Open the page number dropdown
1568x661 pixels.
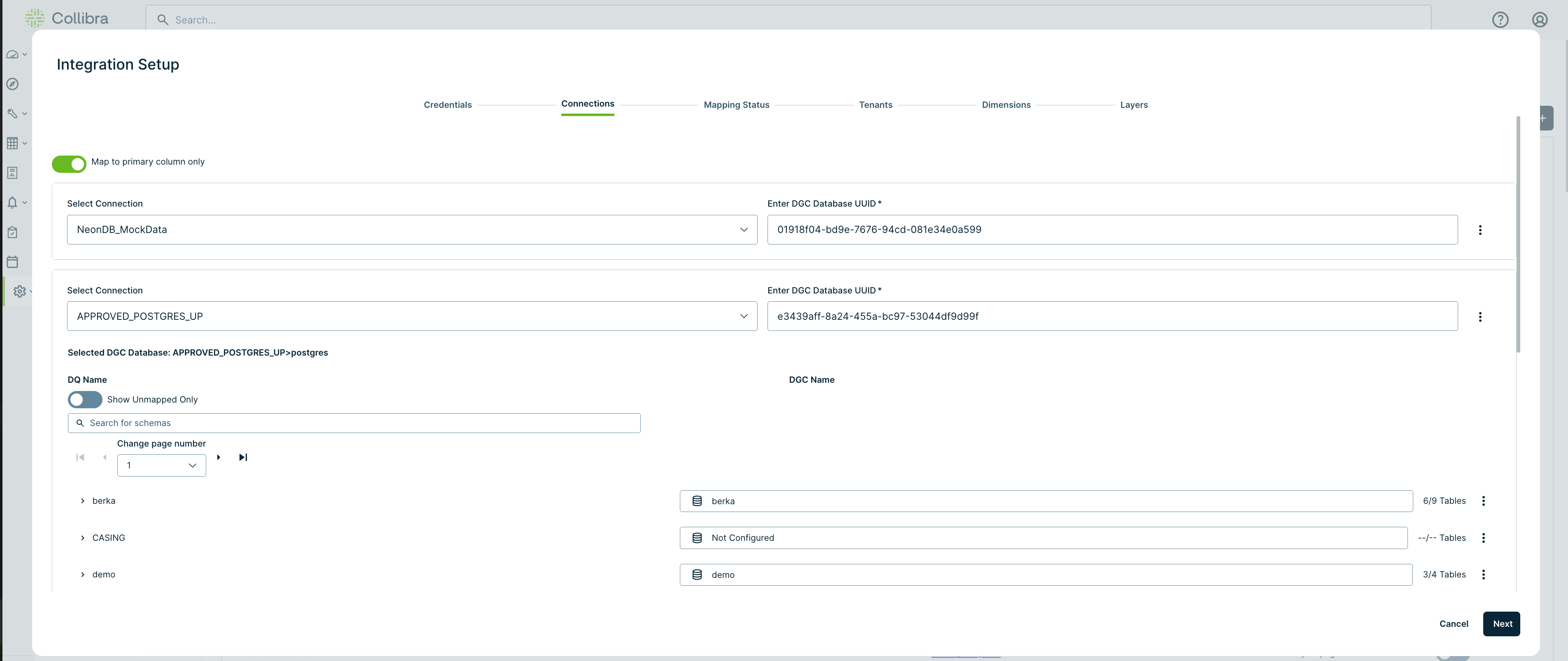pos(161,465)
